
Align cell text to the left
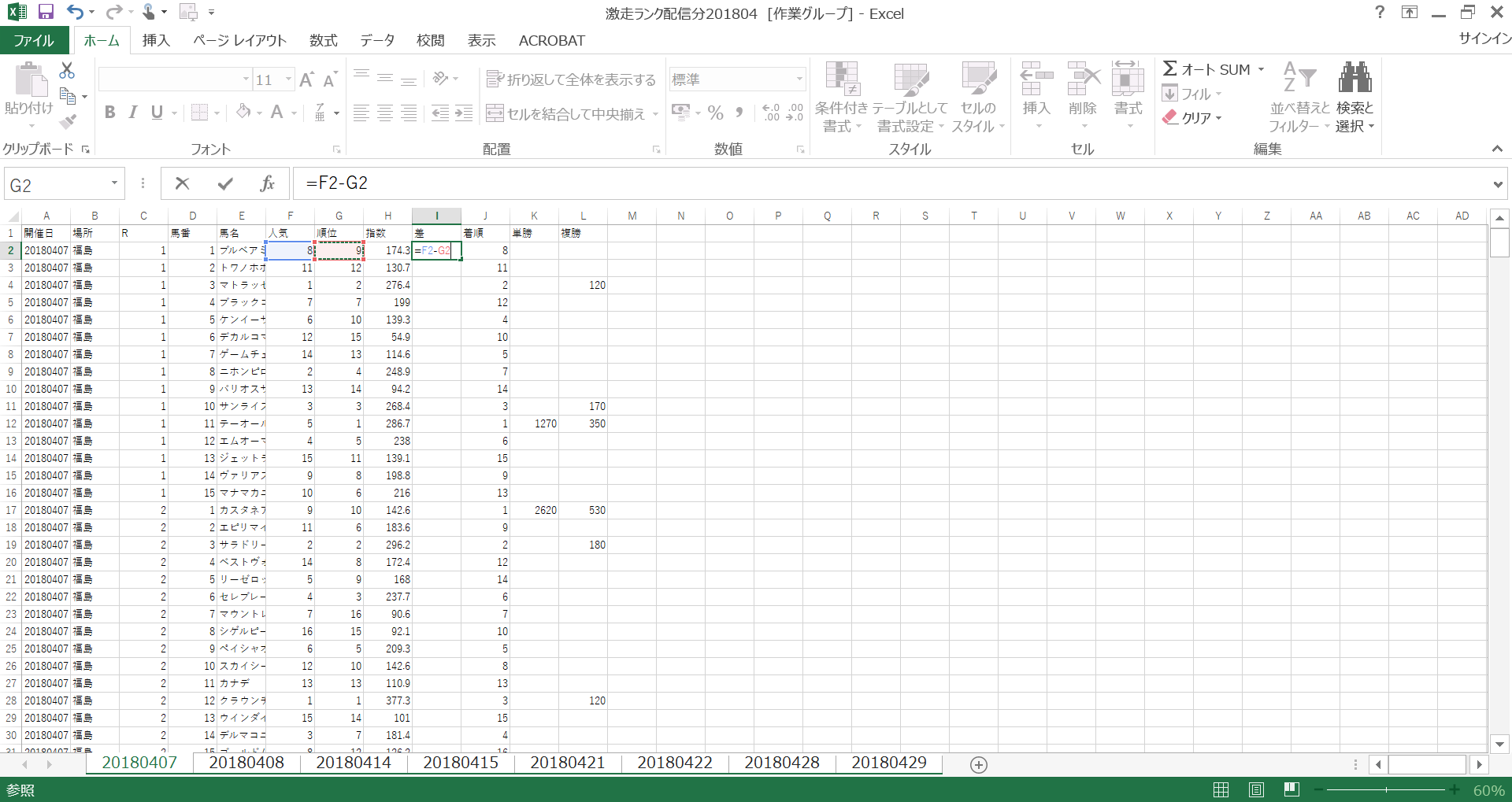pyautogui.click(x=361, y=113)
